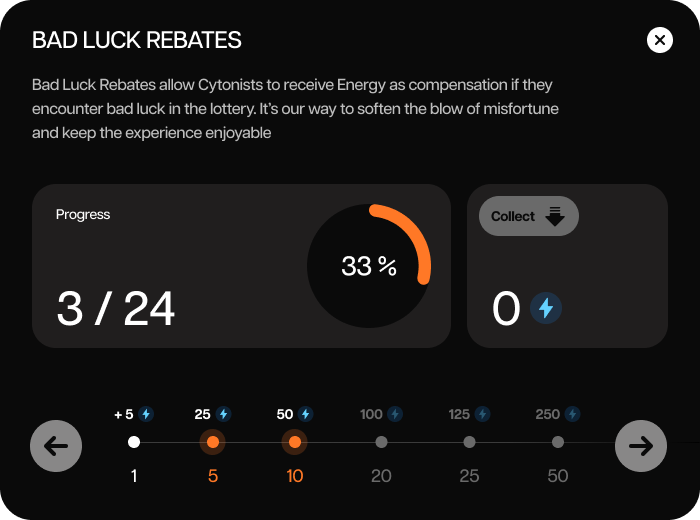Click energy icon next to +5 reward

point(147,414)
